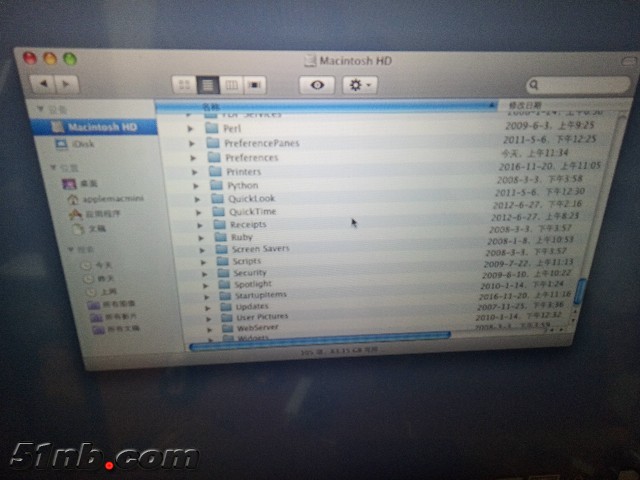The image size is (640, 480).
Task: Select the User Pictures folder name
Action: [x=262, y=317]
